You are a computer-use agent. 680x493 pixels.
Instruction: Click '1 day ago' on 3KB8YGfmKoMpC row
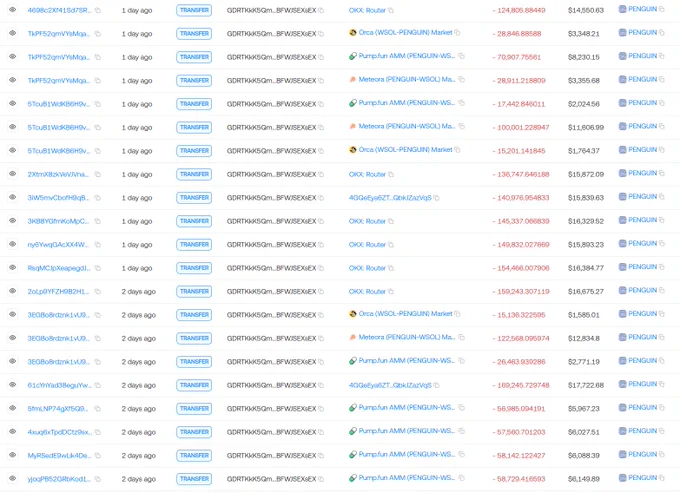tap(137, 221)
